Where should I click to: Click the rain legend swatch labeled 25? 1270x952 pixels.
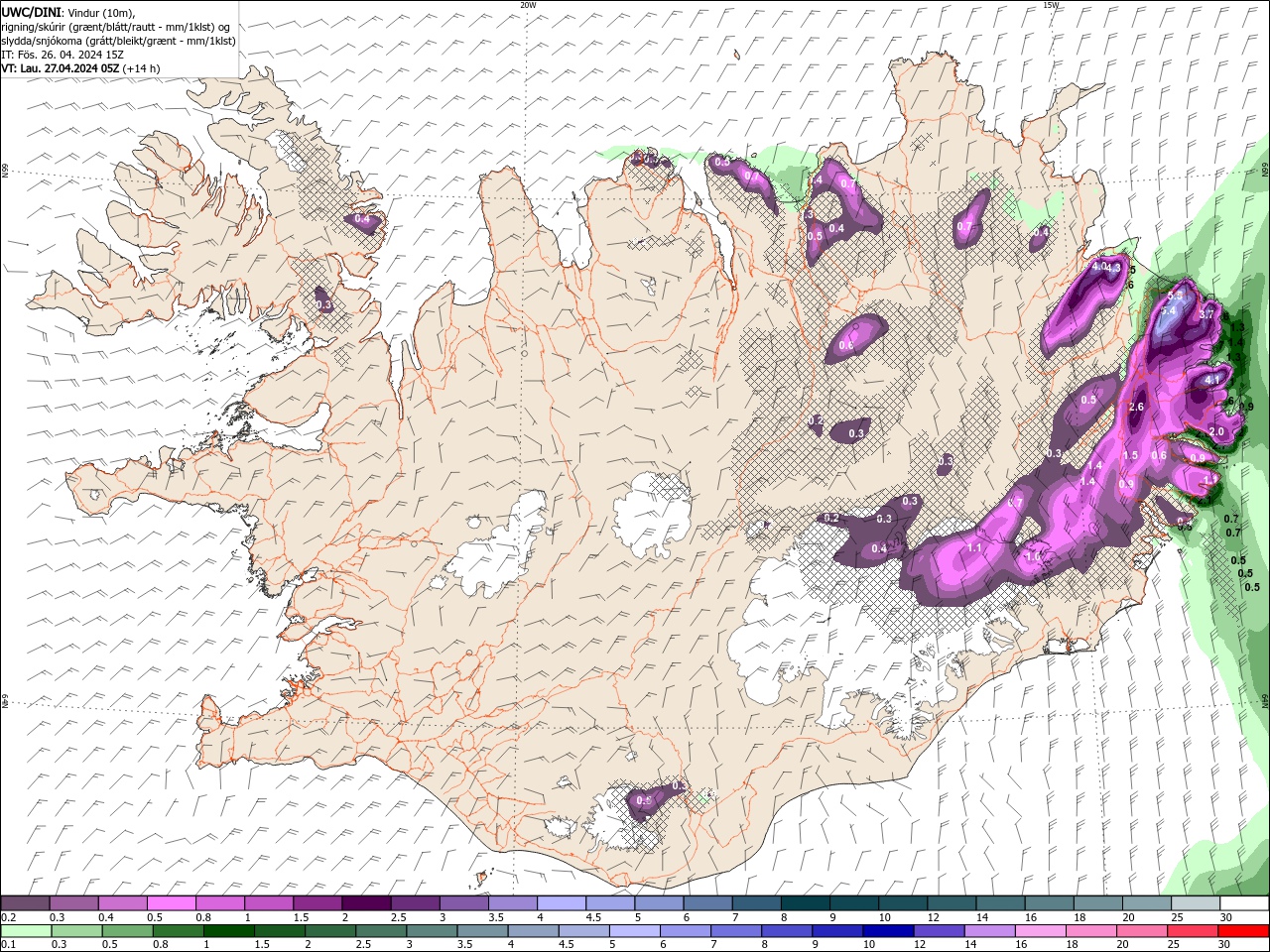coord(1194,931)
